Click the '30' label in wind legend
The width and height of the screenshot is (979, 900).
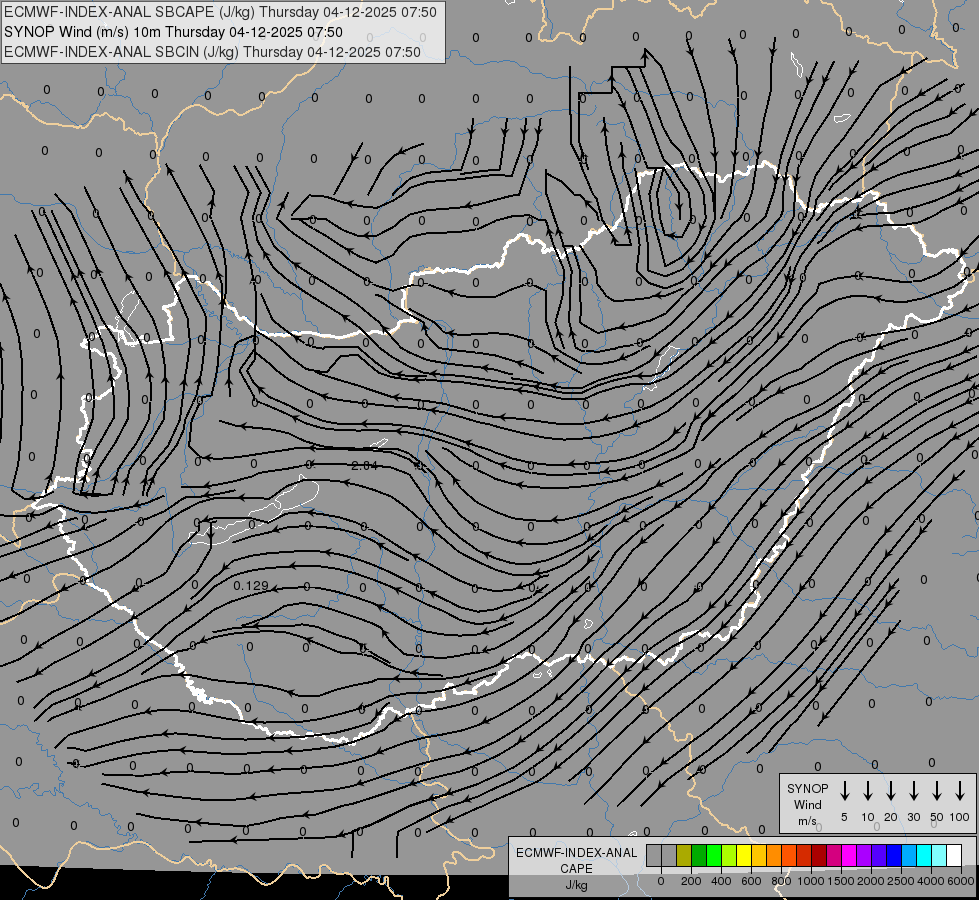click(x=913, y=817)
